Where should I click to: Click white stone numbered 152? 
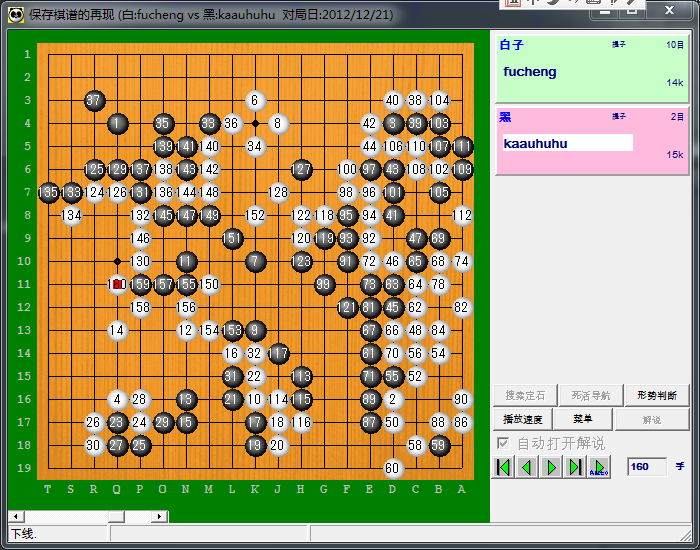pos(255,215)
